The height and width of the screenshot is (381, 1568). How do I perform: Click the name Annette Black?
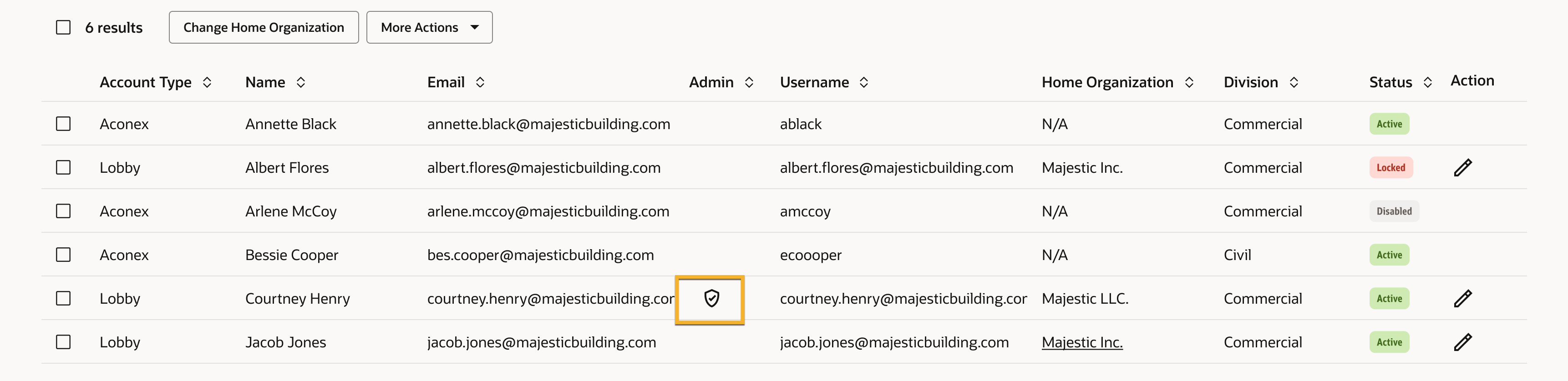[290, 124]
